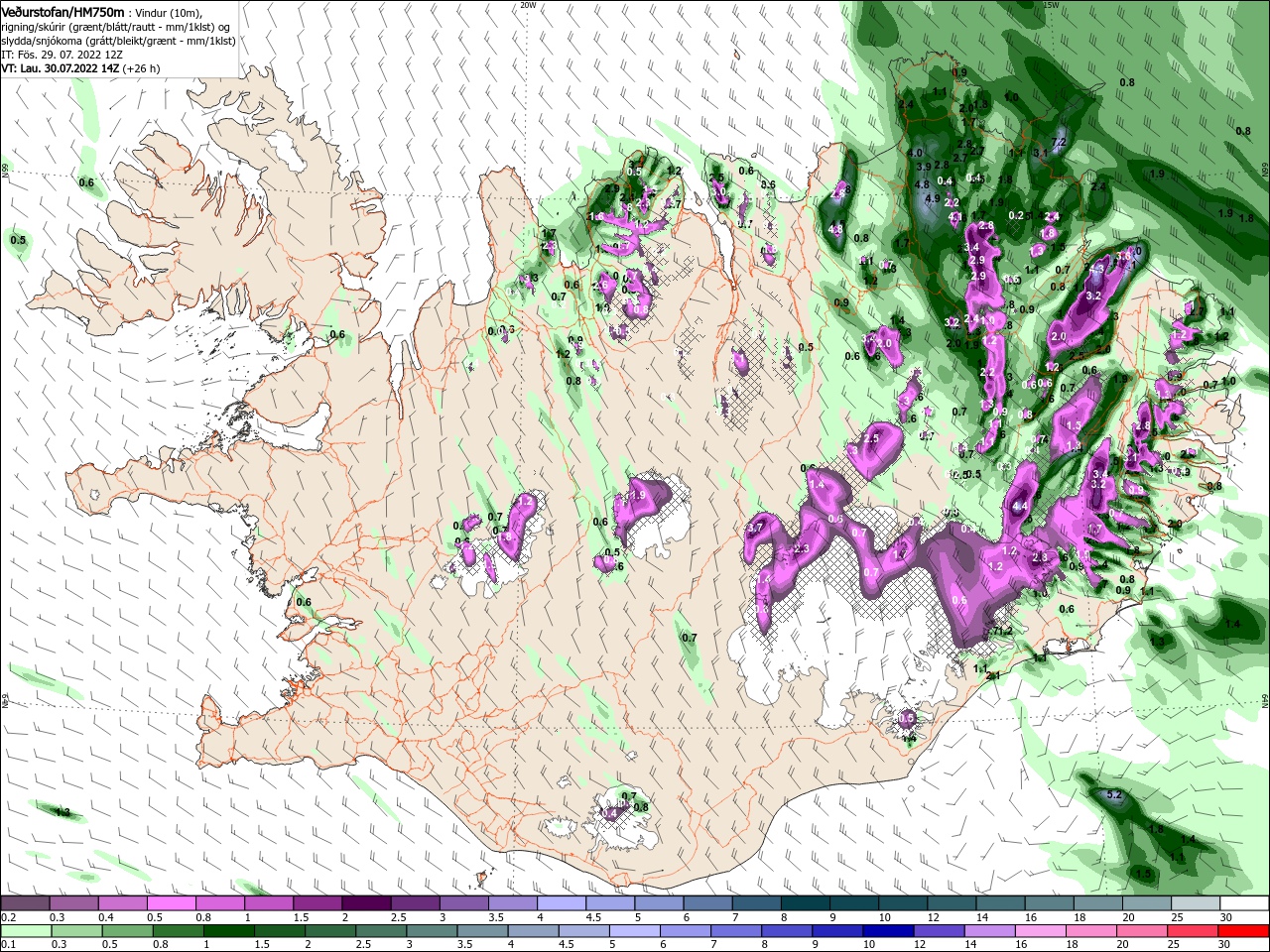Image resolution: width=1270 pixels, height=952 pixels.
Task: Select the bright pink 0.5 swatch in upper legend
Action: tap(171, 903)
